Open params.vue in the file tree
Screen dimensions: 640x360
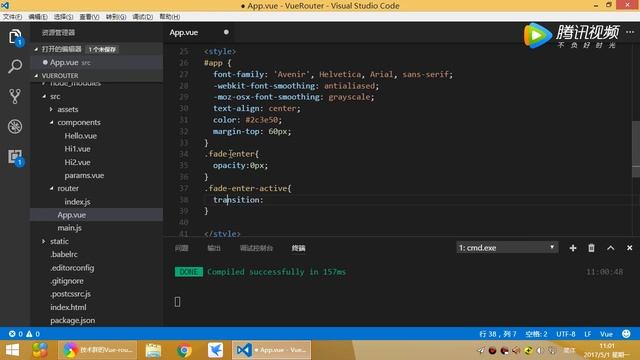coord(84,175)
